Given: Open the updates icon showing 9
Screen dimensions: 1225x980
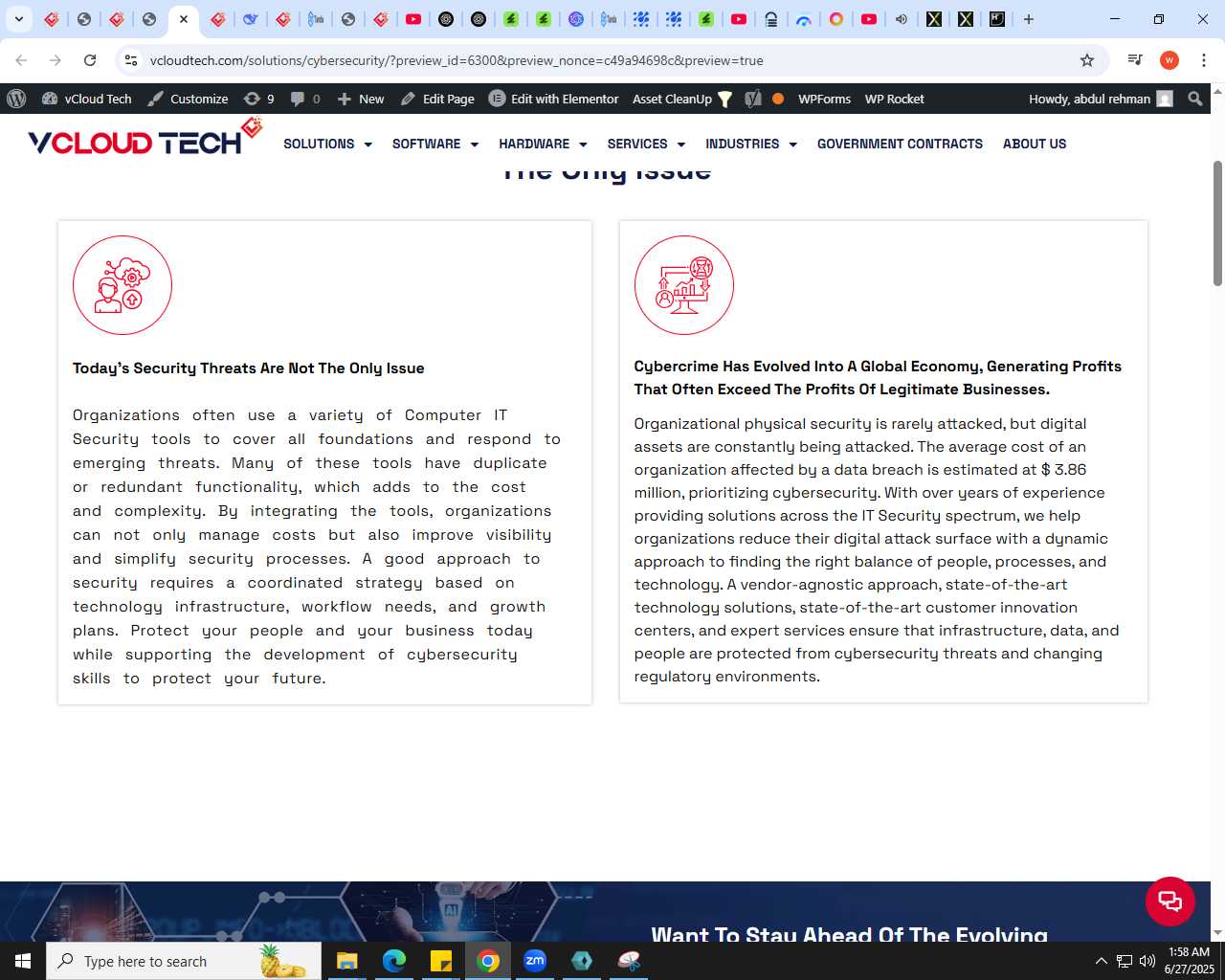Looking at the screenshot, I should [x=259, y=99].
